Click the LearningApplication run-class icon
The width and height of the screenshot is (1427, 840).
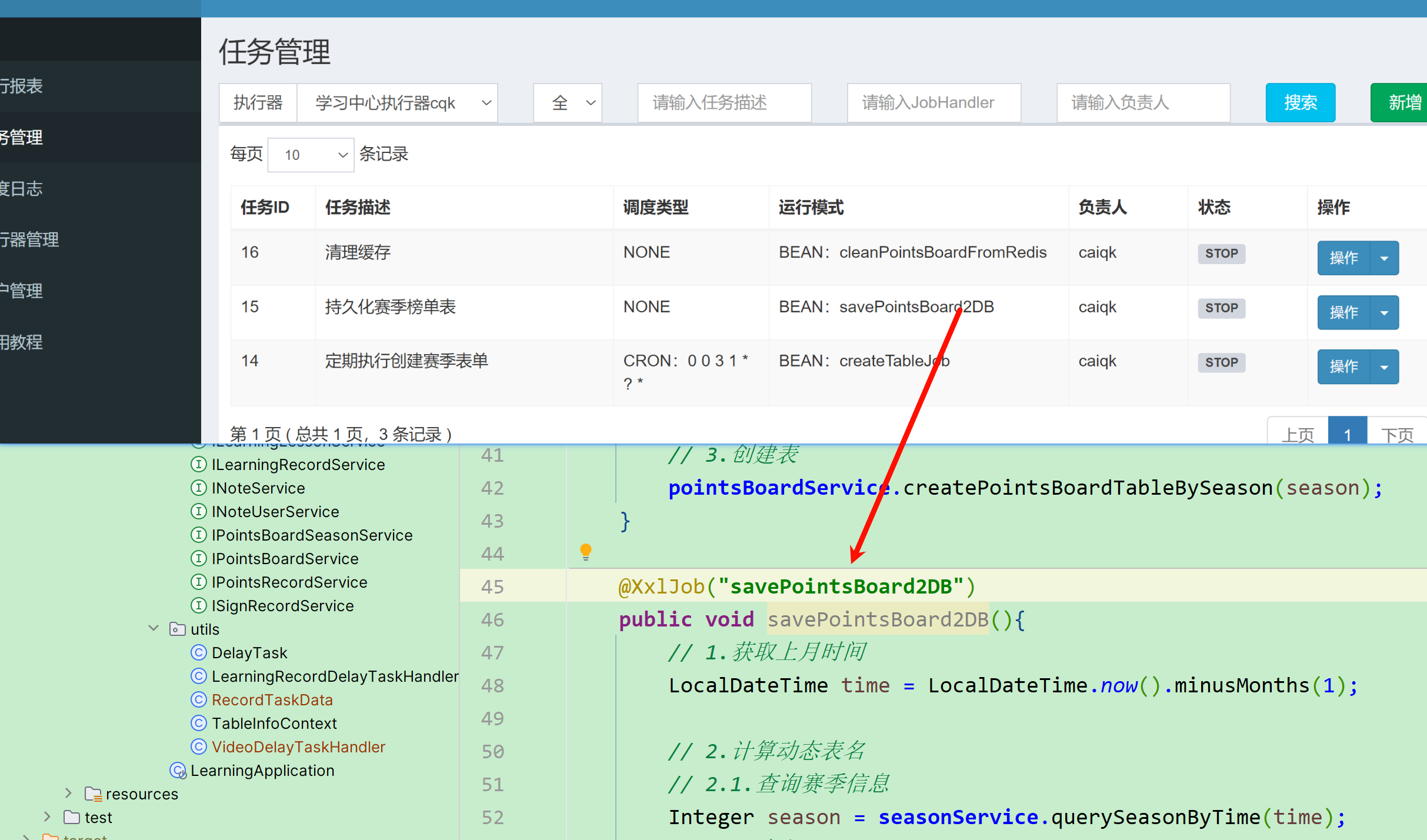[x=178, y=770]
